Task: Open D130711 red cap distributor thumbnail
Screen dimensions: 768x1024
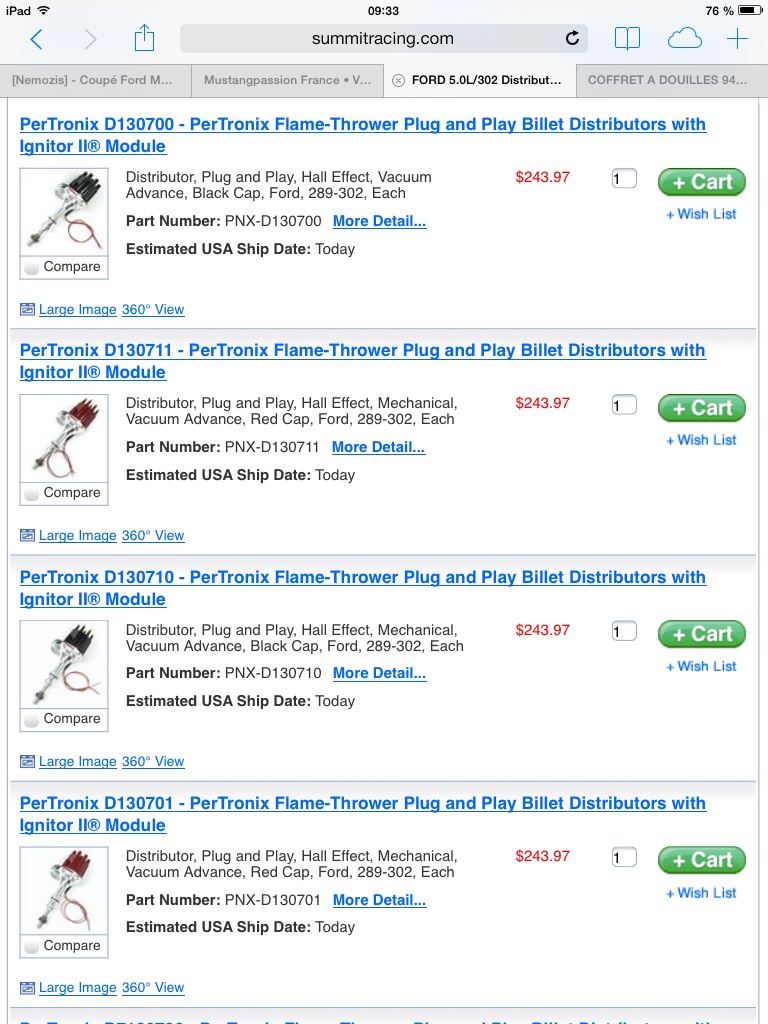Action: pos(63,439)
